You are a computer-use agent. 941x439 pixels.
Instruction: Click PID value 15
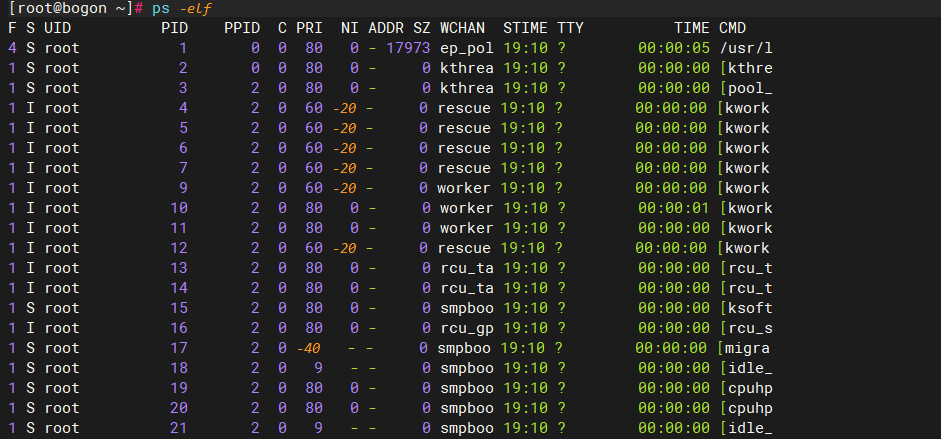point(179,308)
